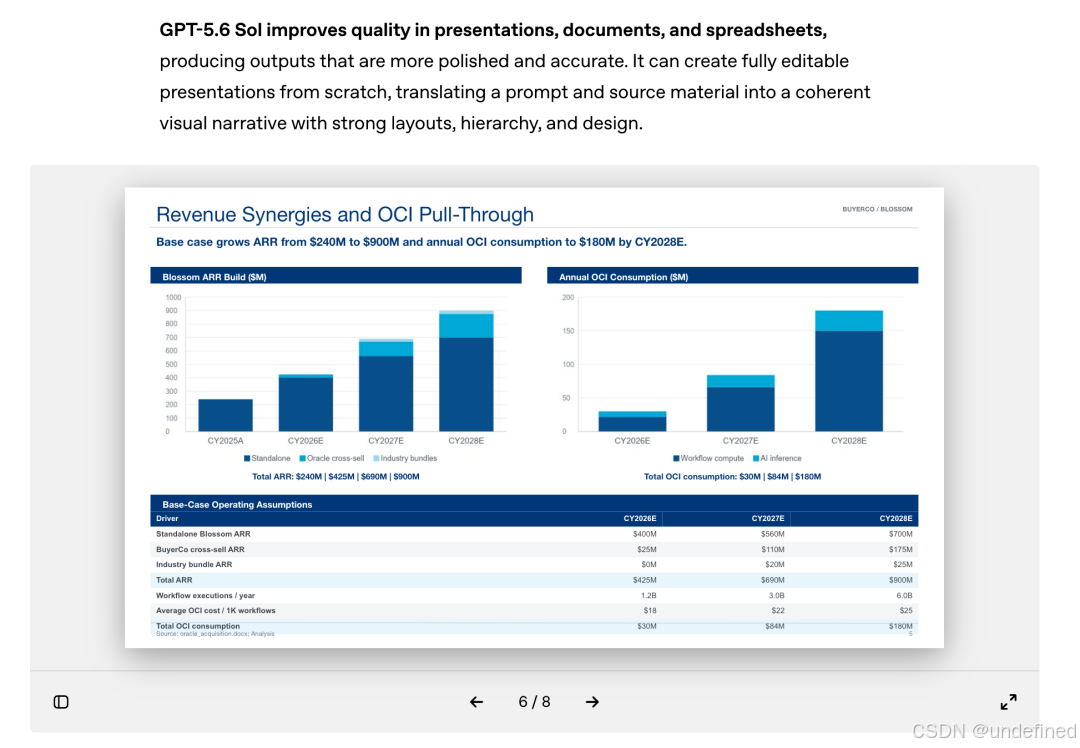This screenshot has width=1080, height=748.
Task: Click the Industry bundle ARR row label
Action: tap(194, 565)
